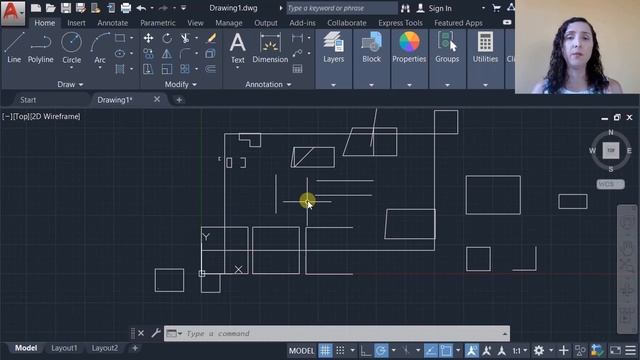Viewport: 640px width, 360px height.
Task: Toggle drawing Grid display in status bar
Action: coord(325,351)
